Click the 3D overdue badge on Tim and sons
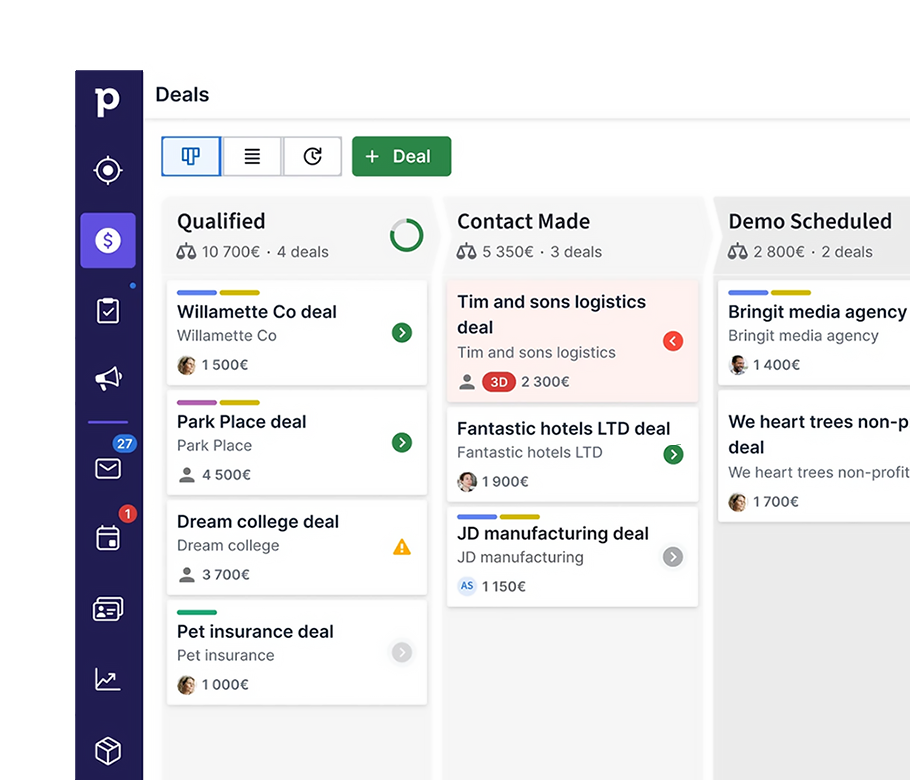The height and width of the screenshot is (780, 910). coord(498,382)
